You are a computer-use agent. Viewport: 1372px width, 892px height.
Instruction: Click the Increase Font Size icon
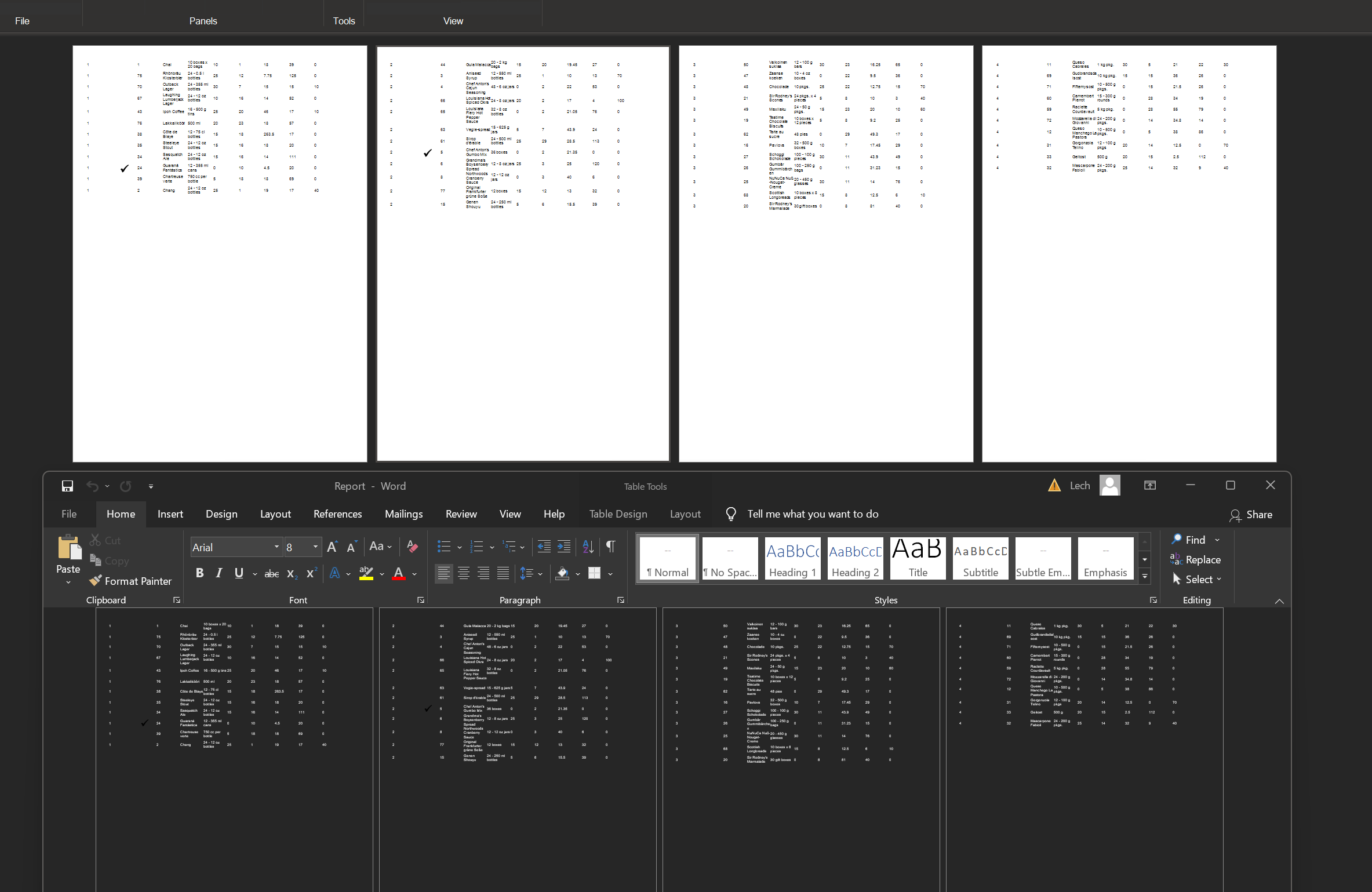click(332, 547)
